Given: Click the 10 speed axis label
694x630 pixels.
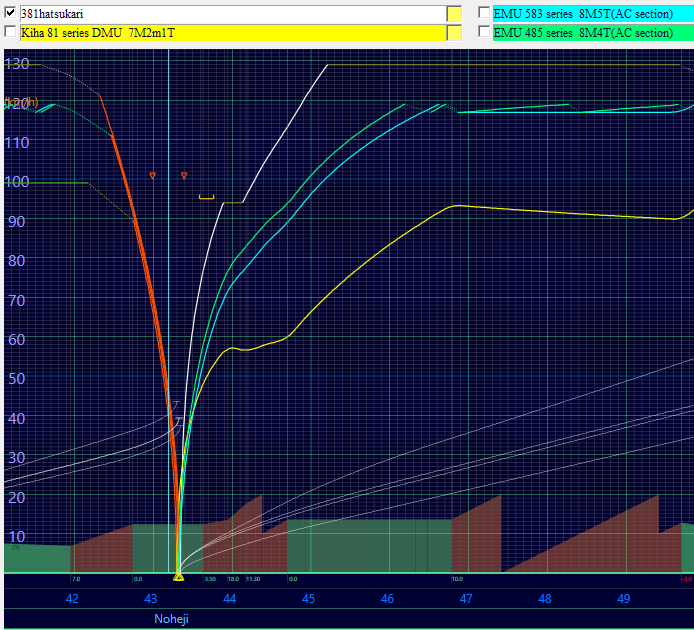Looking at the screenshot, I should point(17,537).
